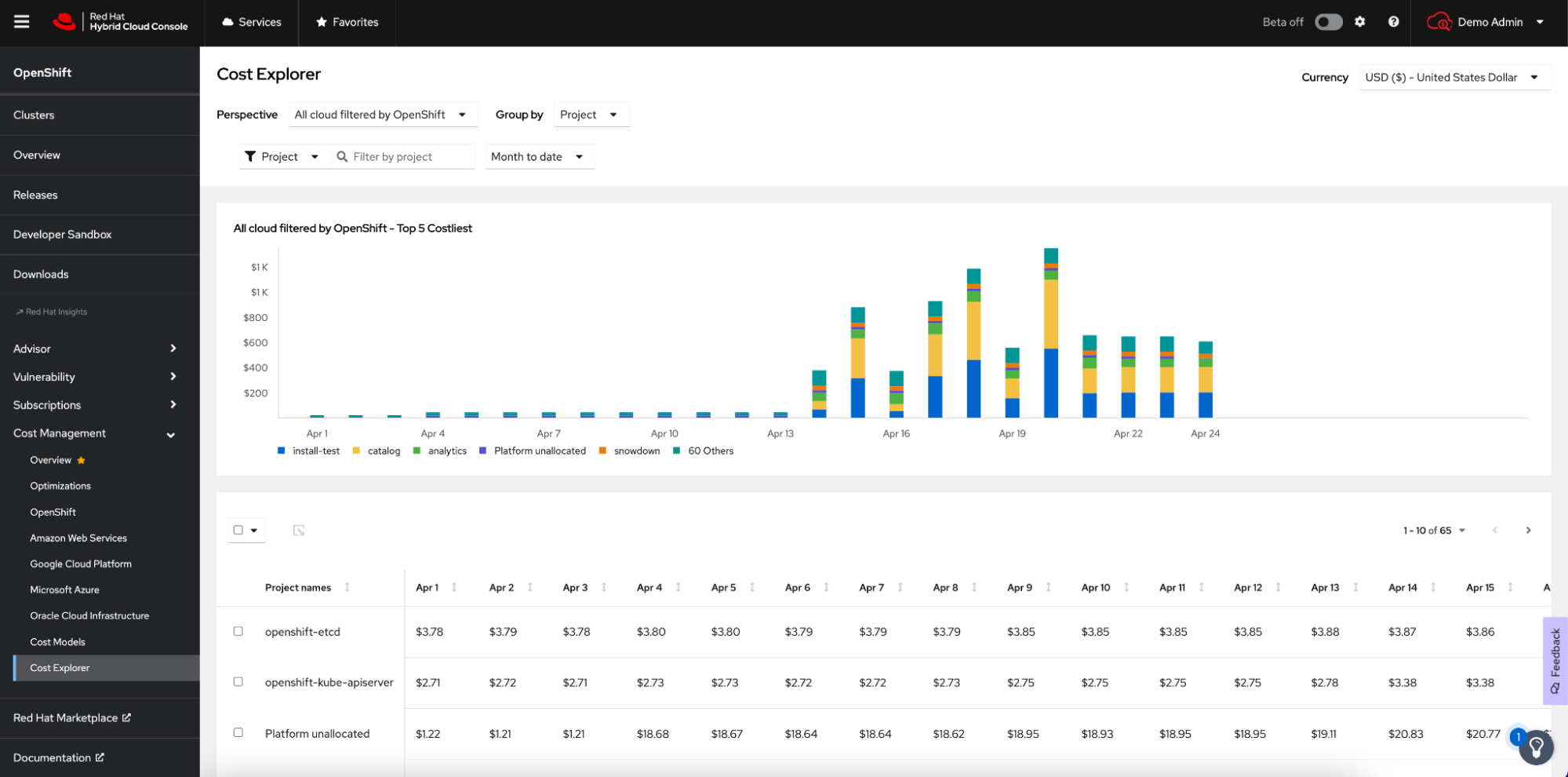The width and height of the screenshot is (1568, 777).
Task: Open the hamburger navigation menu
Action: [x=22, y=22]
